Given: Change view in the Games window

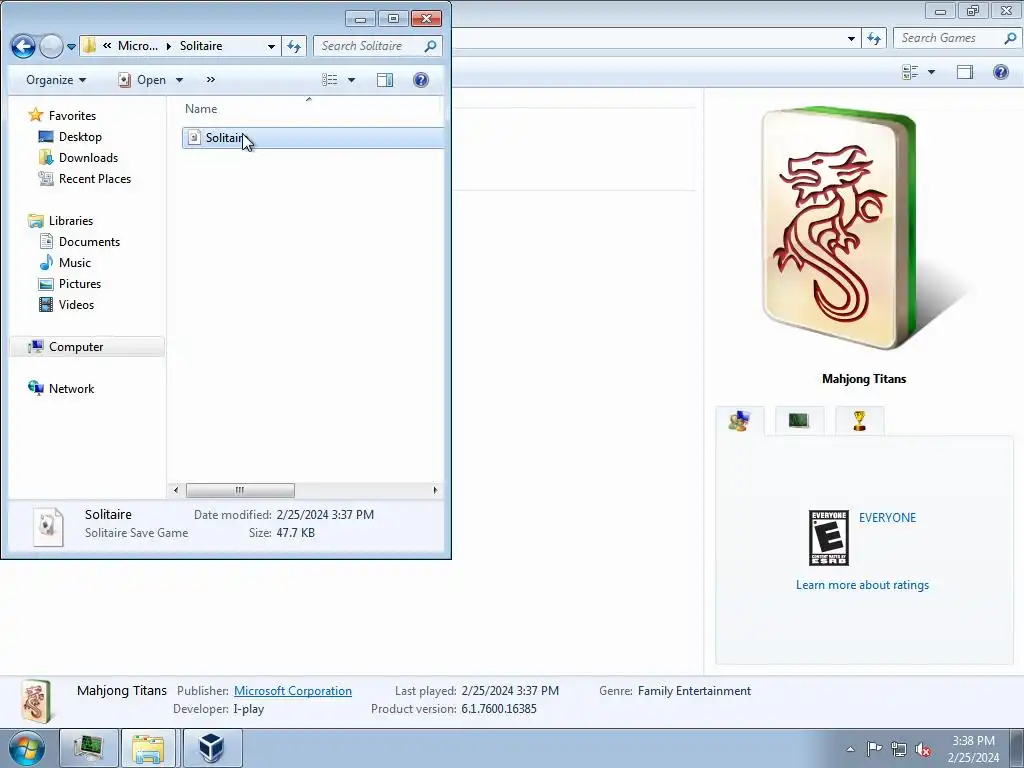Looking at the screenshot, I should point(910,72).
